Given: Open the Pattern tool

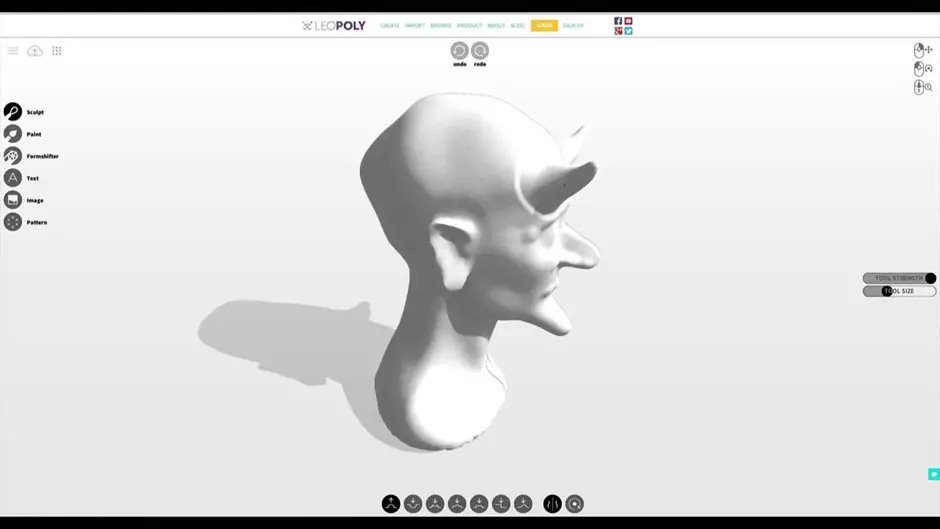Looking at the screenshot, I should click(13, 222).
